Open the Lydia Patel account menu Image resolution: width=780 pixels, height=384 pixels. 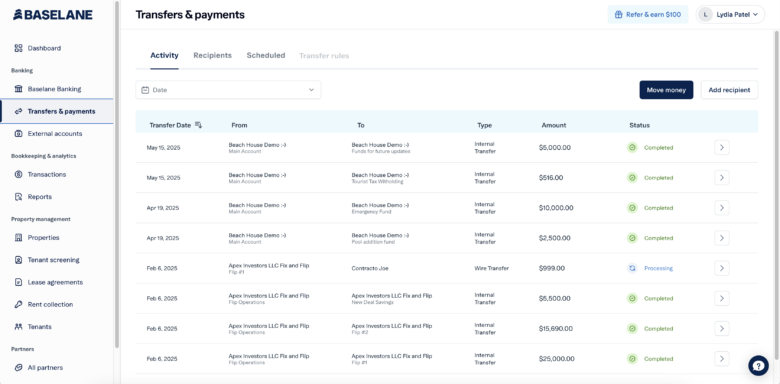point(730,14)
